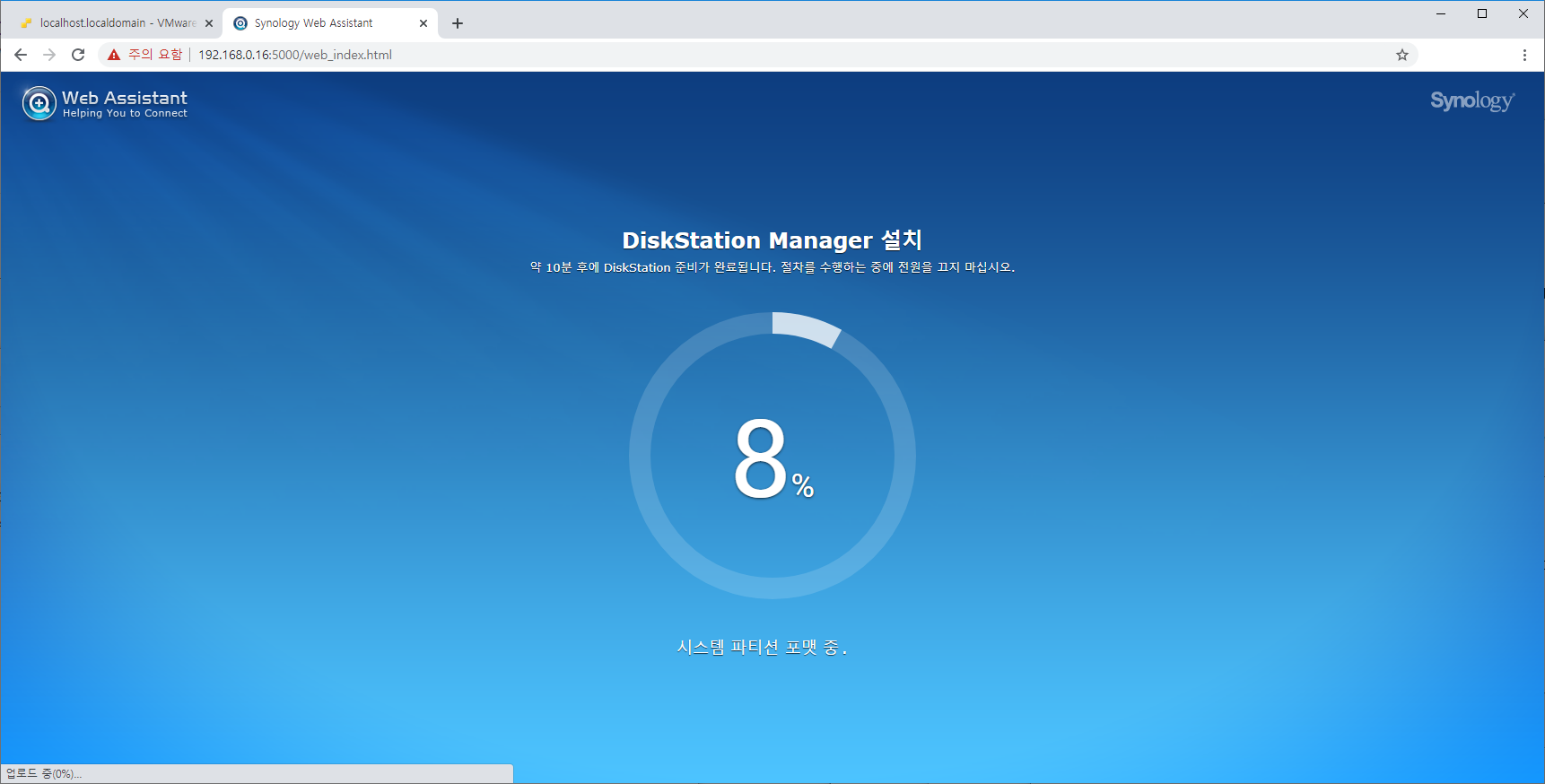Click the VMware tab favicon

(26, 23)
